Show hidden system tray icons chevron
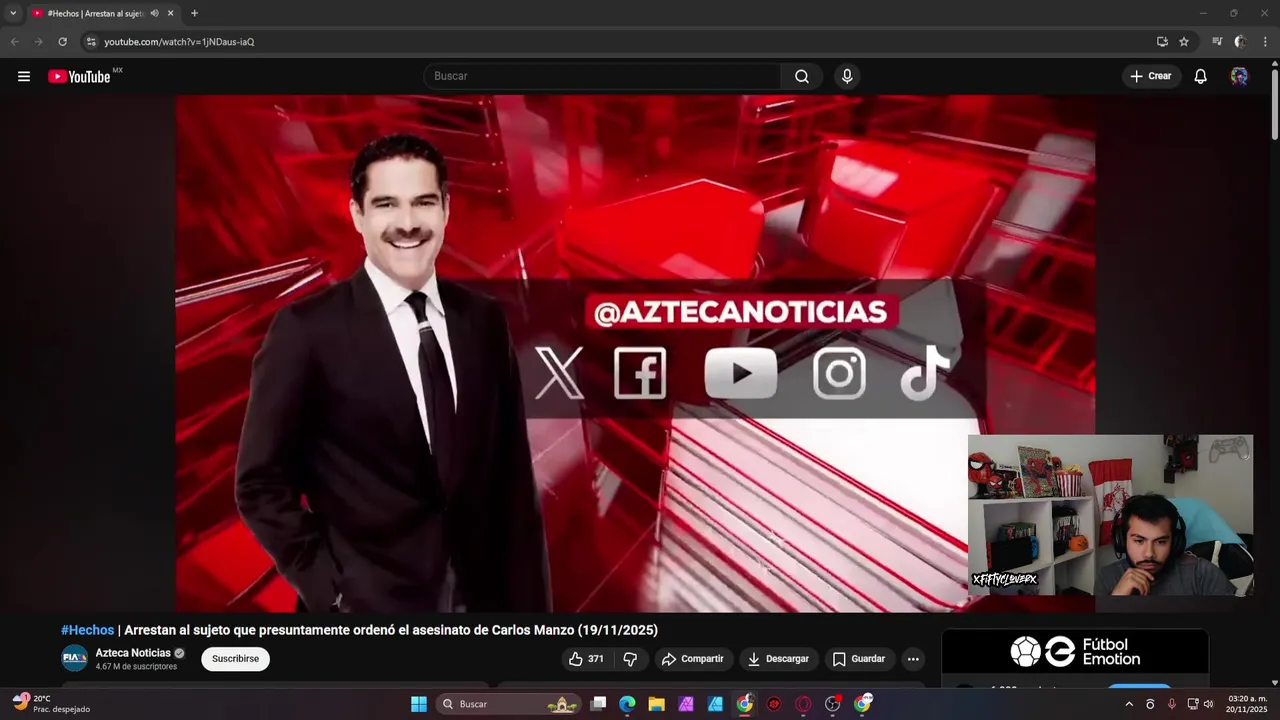The height and width of the screenshot is (720, 1280). 1129,704
